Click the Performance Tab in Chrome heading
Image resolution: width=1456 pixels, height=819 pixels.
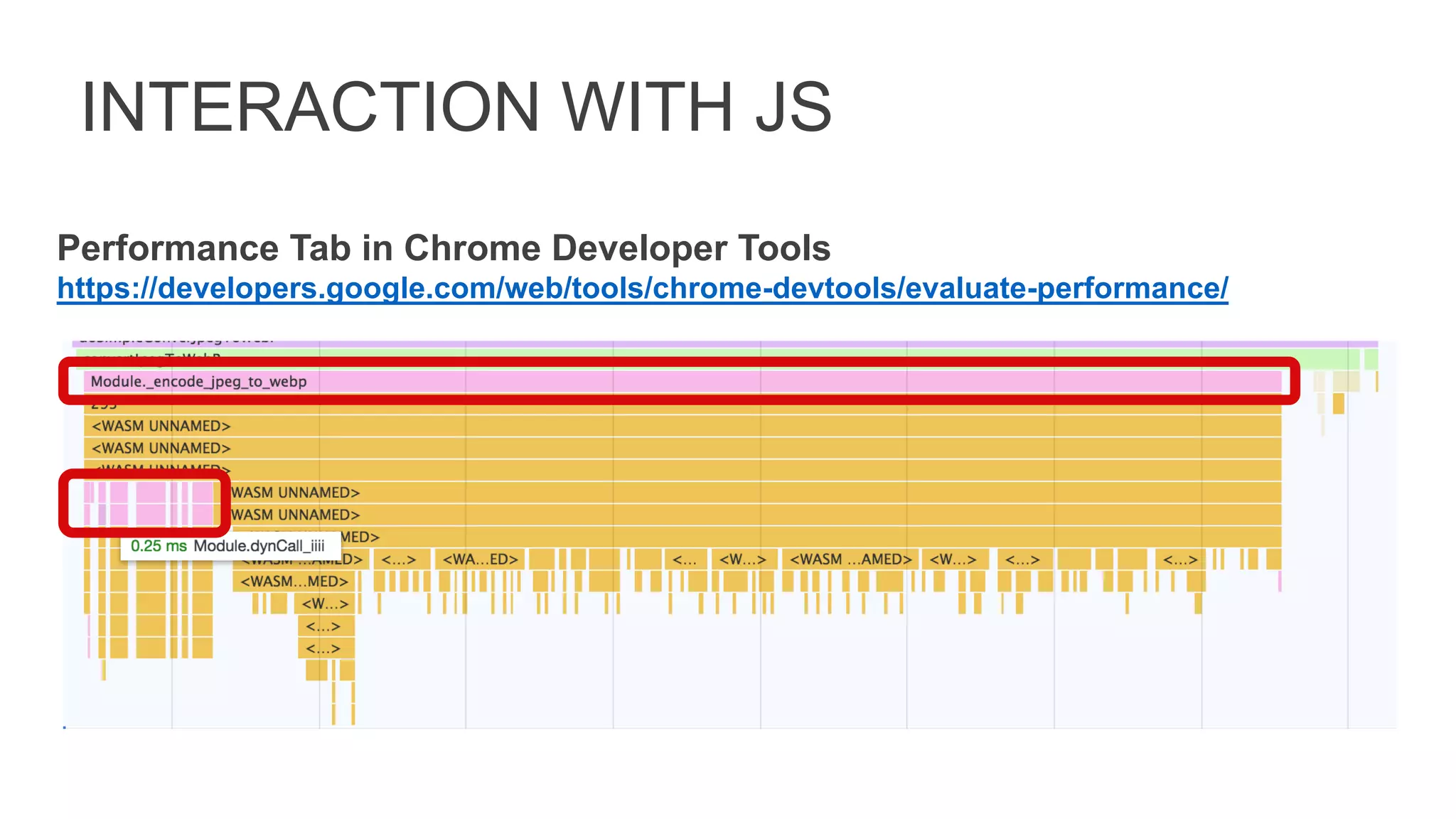pos(444,248)
